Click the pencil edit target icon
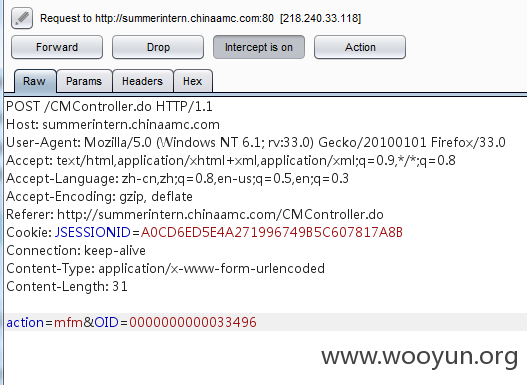 pos(22,18)
